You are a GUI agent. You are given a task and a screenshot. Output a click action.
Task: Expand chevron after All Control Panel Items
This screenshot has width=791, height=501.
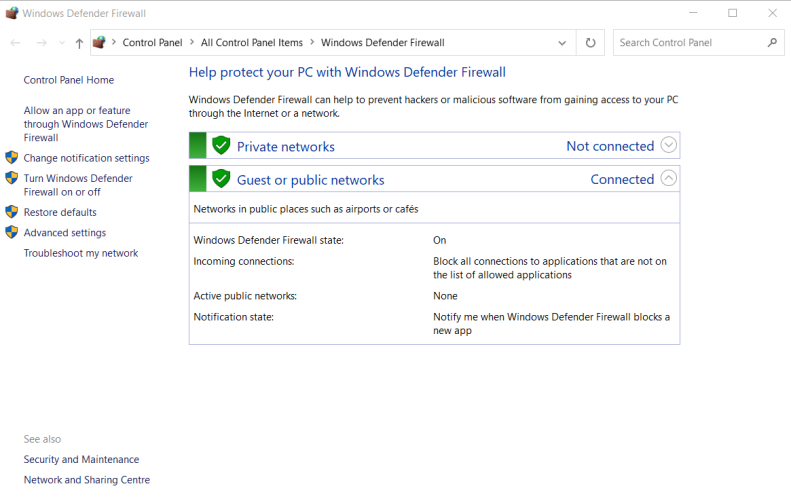(312, 42)
